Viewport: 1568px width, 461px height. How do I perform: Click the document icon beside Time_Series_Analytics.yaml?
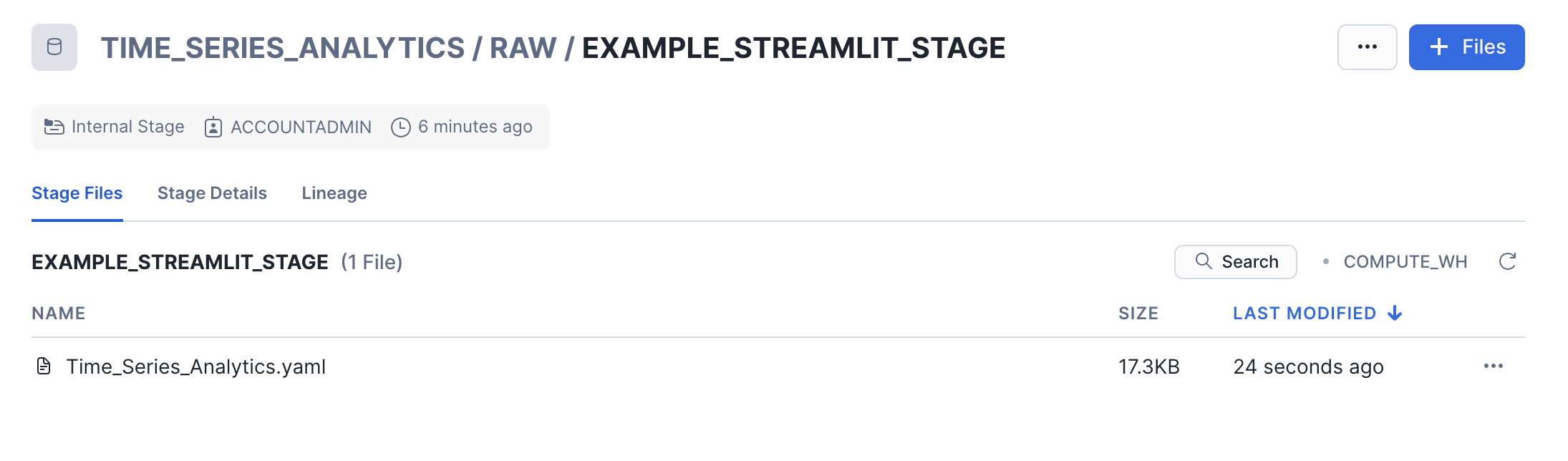44,367
